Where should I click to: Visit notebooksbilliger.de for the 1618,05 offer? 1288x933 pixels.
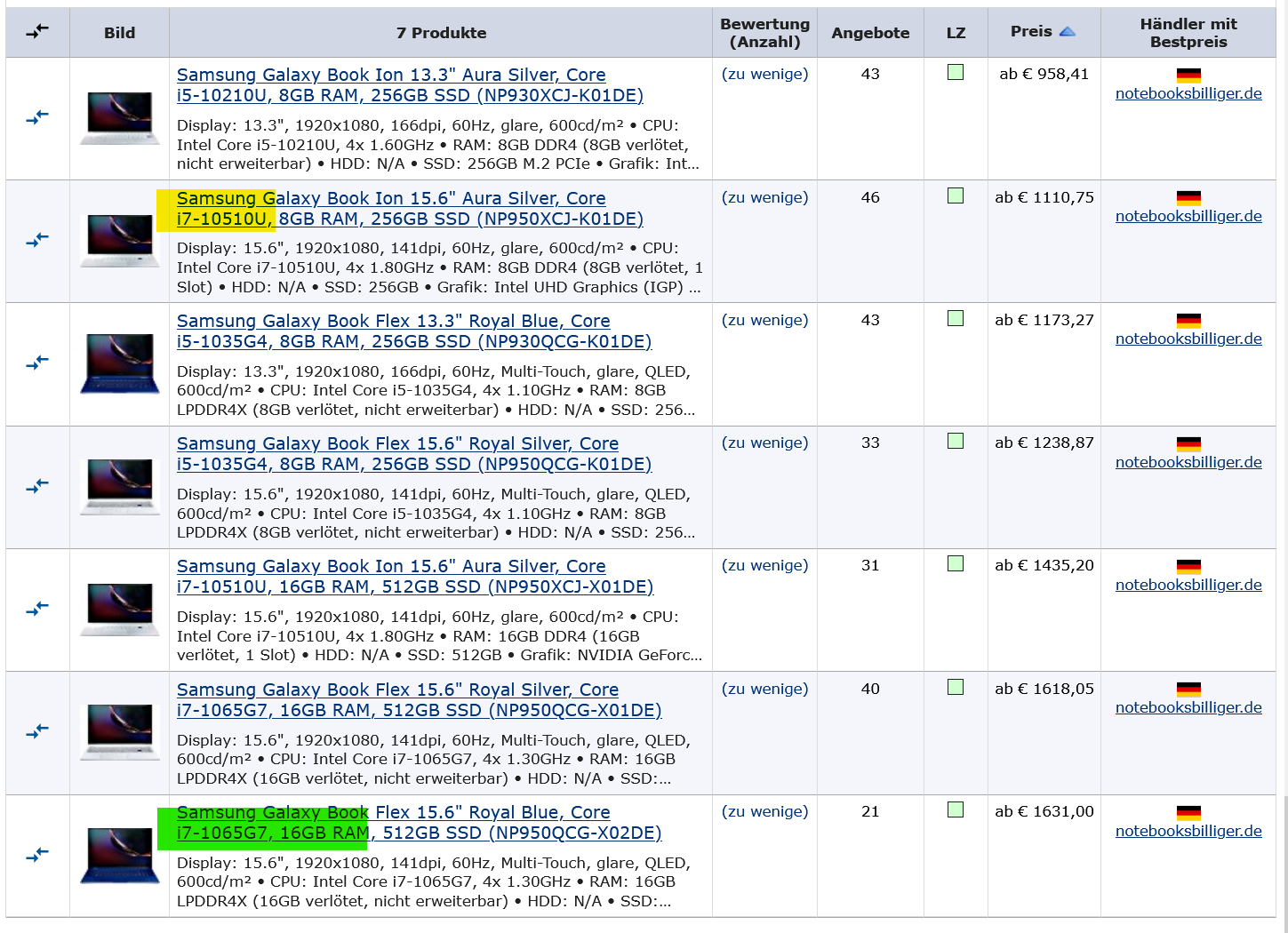(x=1188, y=707)
